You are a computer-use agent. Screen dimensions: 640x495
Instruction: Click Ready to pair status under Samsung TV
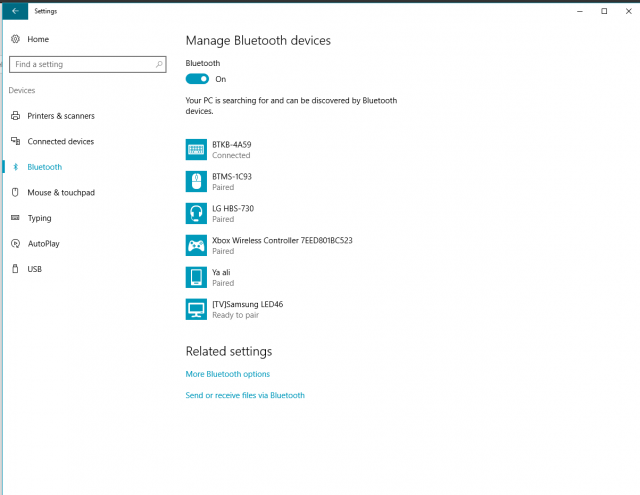pyautogui.click(x=236, y=315)
